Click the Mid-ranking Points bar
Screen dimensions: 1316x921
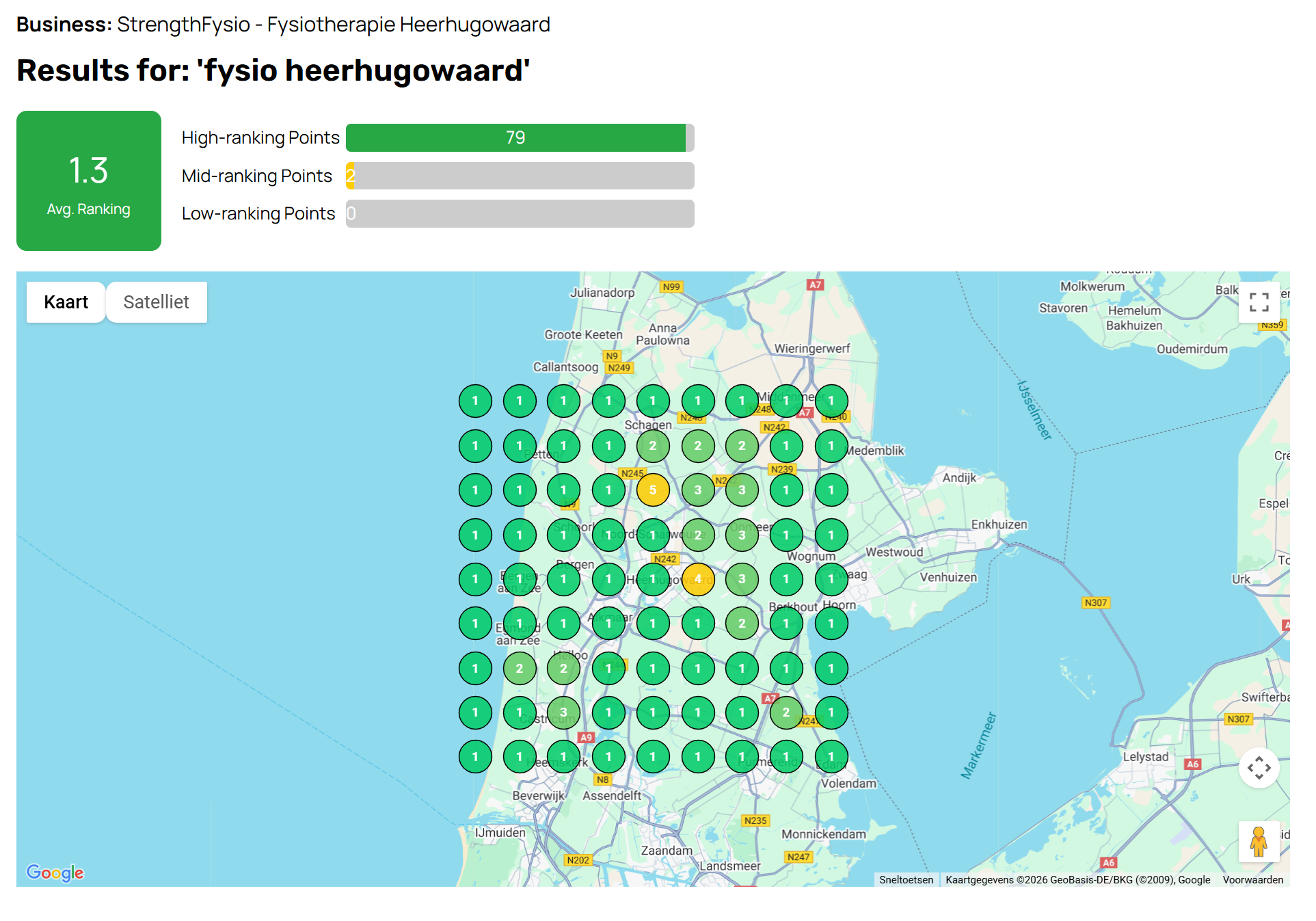520,176
